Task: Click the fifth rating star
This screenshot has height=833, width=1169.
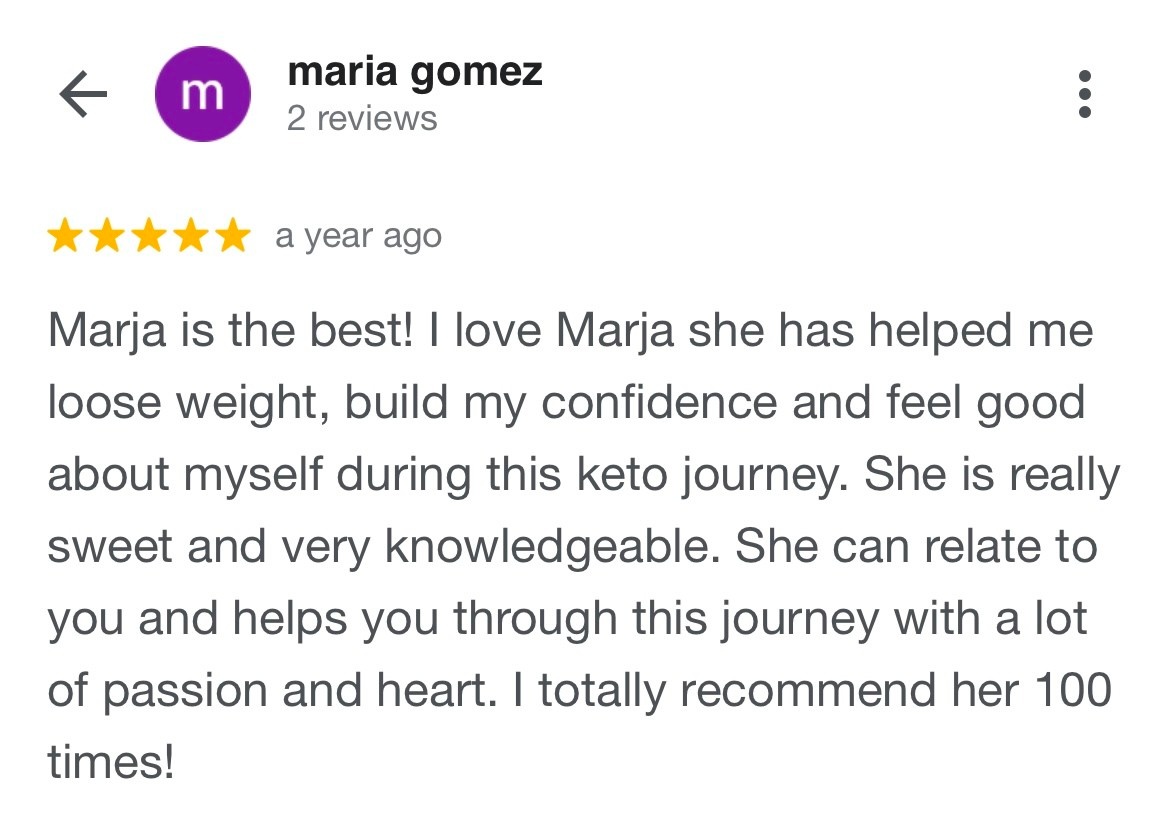Action: point(233,236)
